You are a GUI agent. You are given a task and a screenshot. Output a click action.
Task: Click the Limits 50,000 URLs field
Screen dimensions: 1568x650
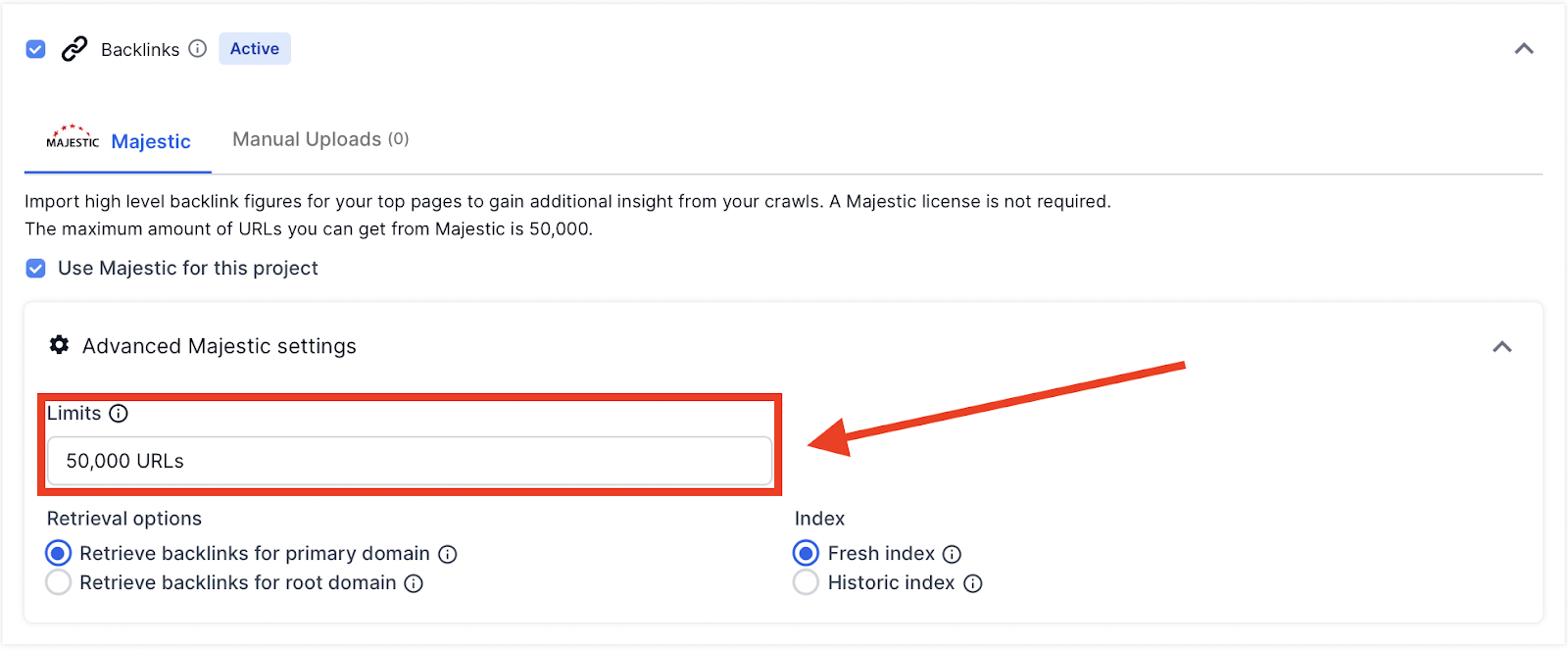pyautogui.click(x=410, y=461)
